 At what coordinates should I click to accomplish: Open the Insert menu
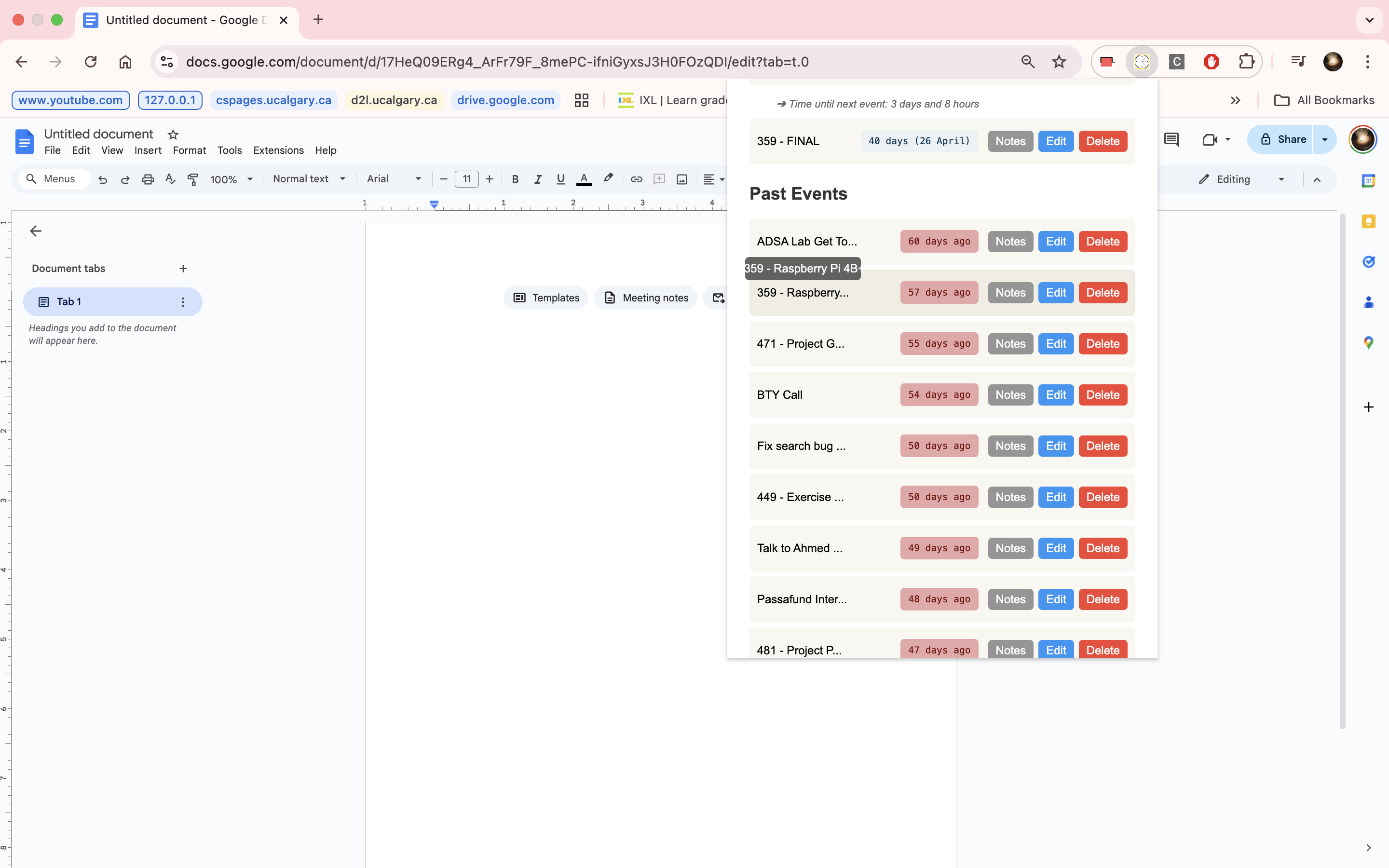click(148, 150)
